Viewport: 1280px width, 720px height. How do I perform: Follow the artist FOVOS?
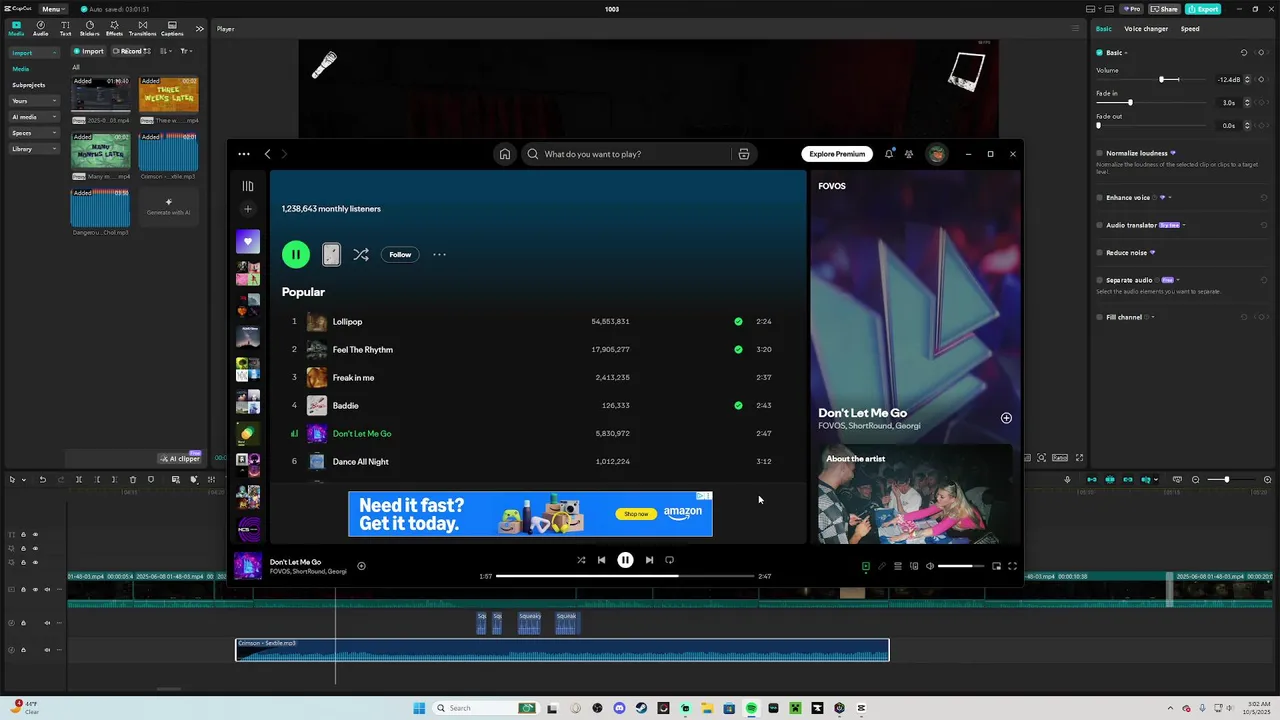tap(400, 255)
